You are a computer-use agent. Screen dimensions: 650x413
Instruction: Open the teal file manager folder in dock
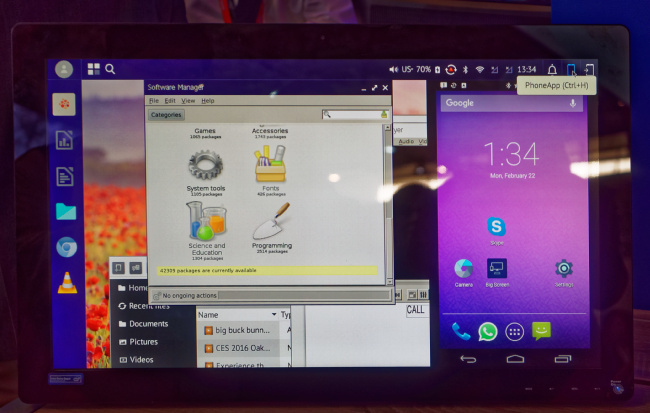[x=66, y=211]
